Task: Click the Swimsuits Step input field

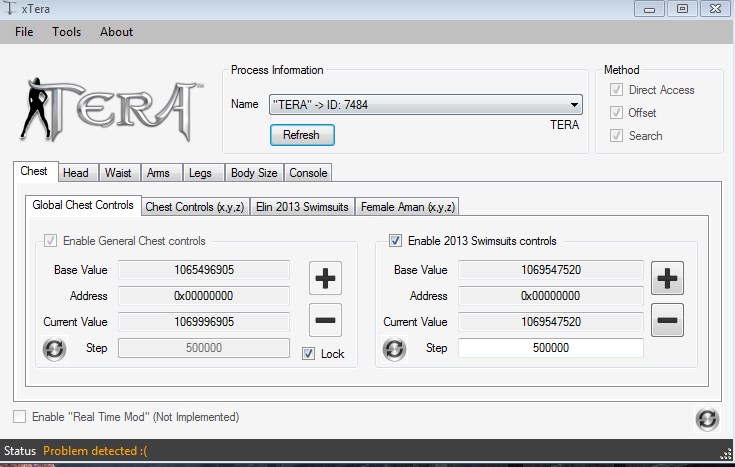Action: 550,348
